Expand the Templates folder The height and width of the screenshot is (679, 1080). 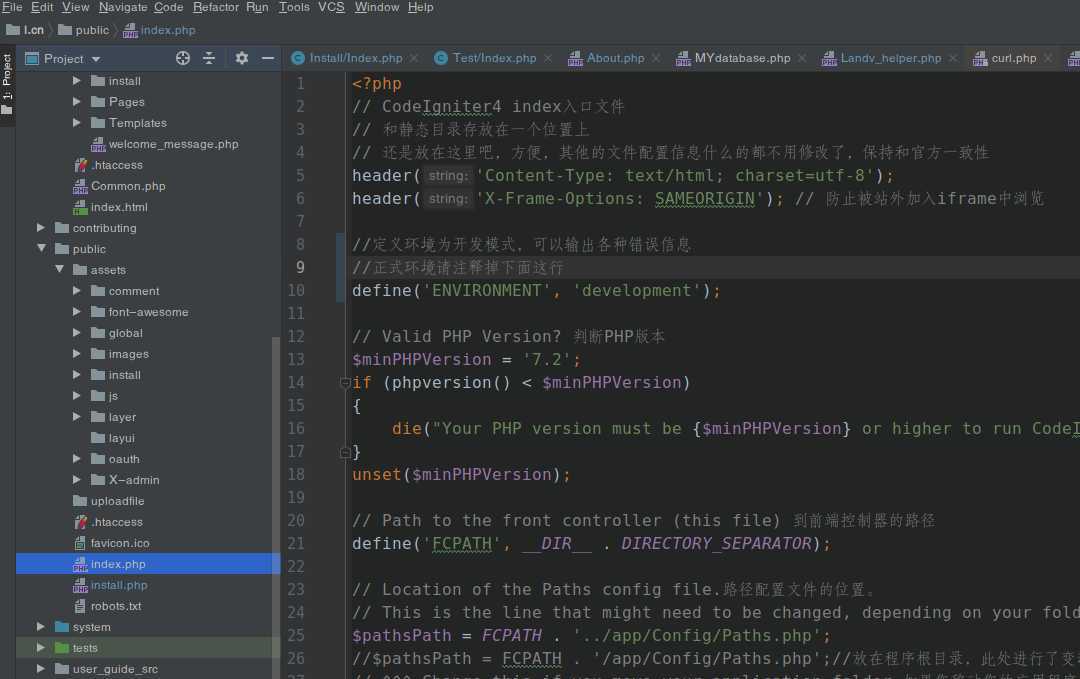(76, 123)
